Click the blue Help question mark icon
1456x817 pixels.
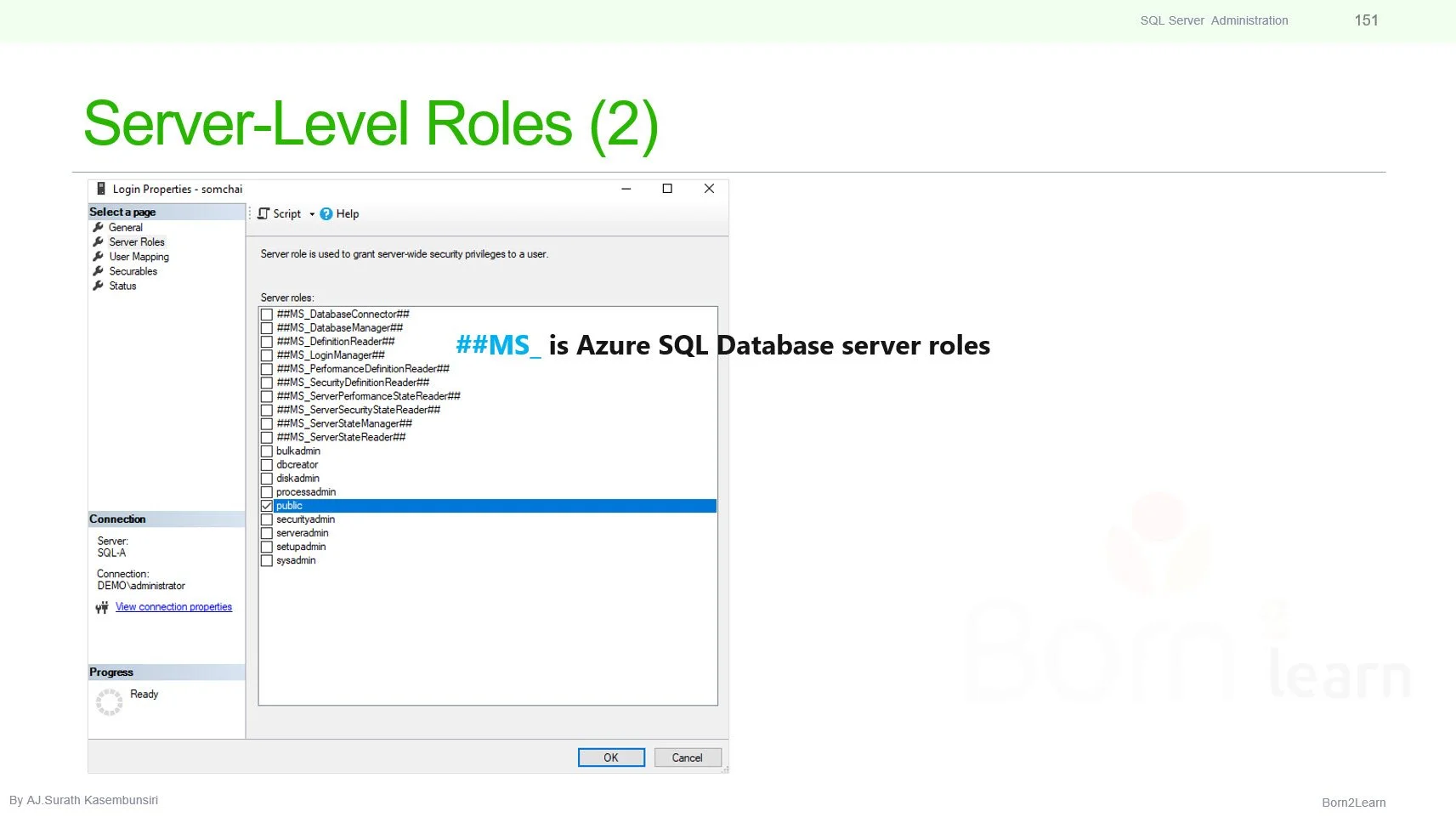[x=326, y=214]
